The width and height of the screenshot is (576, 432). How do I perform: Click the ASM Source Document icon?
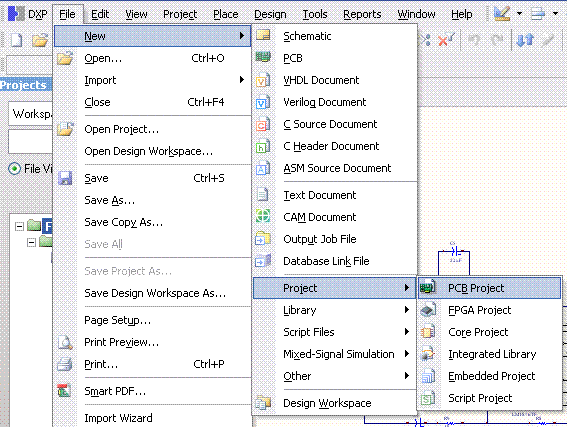tap(263, 168)
